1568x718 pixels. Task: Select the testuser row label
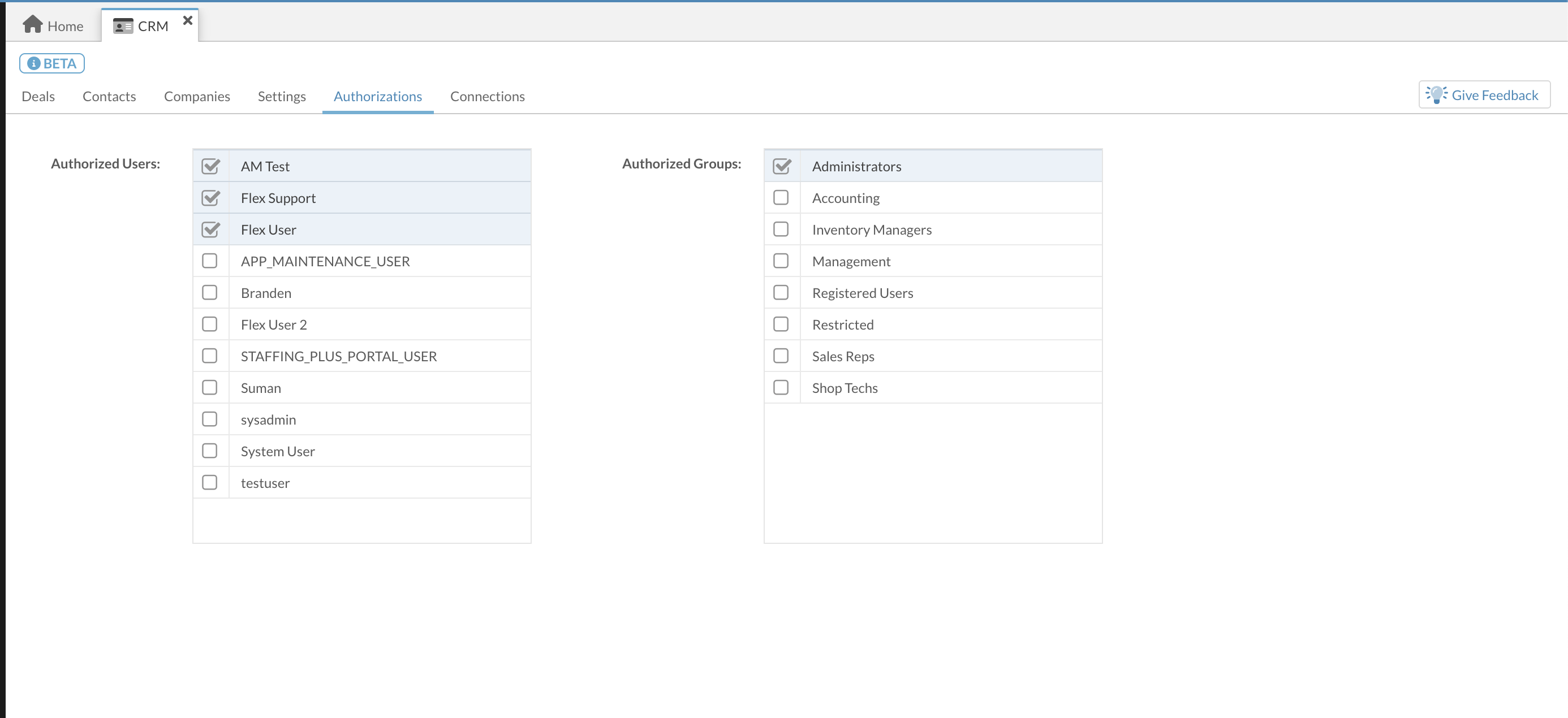(265, 483)
